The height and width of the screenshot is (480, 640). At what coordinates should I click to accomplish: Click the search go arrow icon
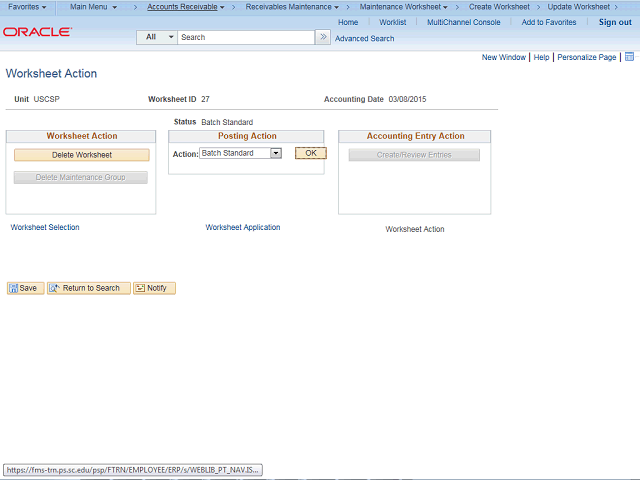[323, 37]
